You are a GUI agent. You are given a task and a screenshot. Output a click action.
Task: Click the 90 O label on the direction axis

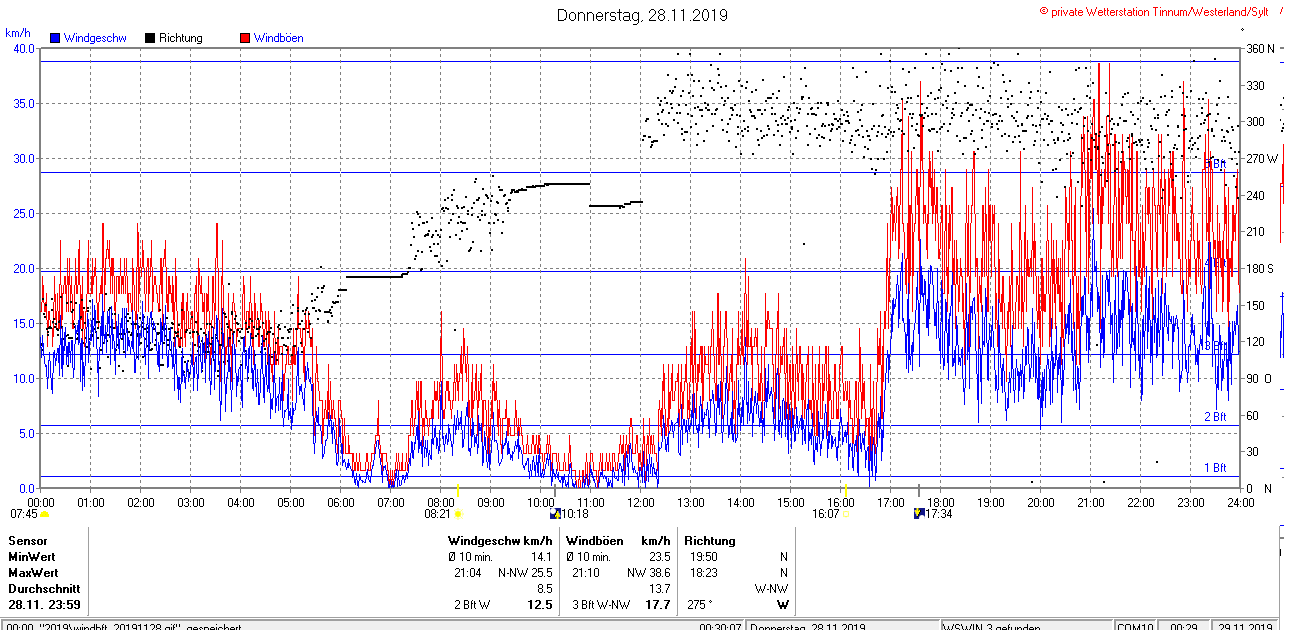pos(1259,379)
